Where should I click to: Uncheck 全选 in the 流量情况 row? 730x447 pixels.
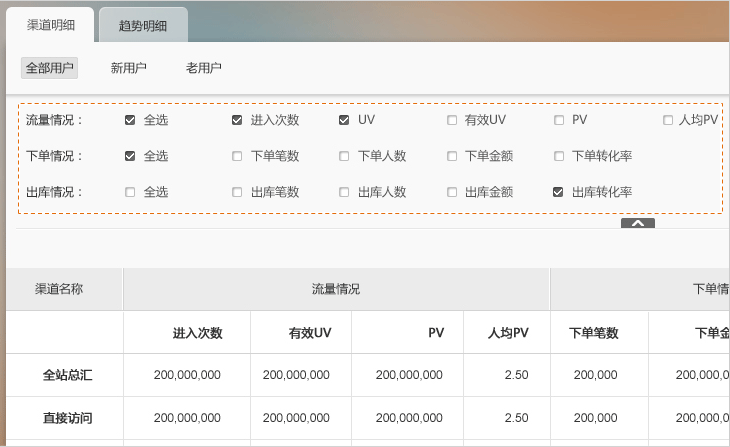[x=130, y=120]
